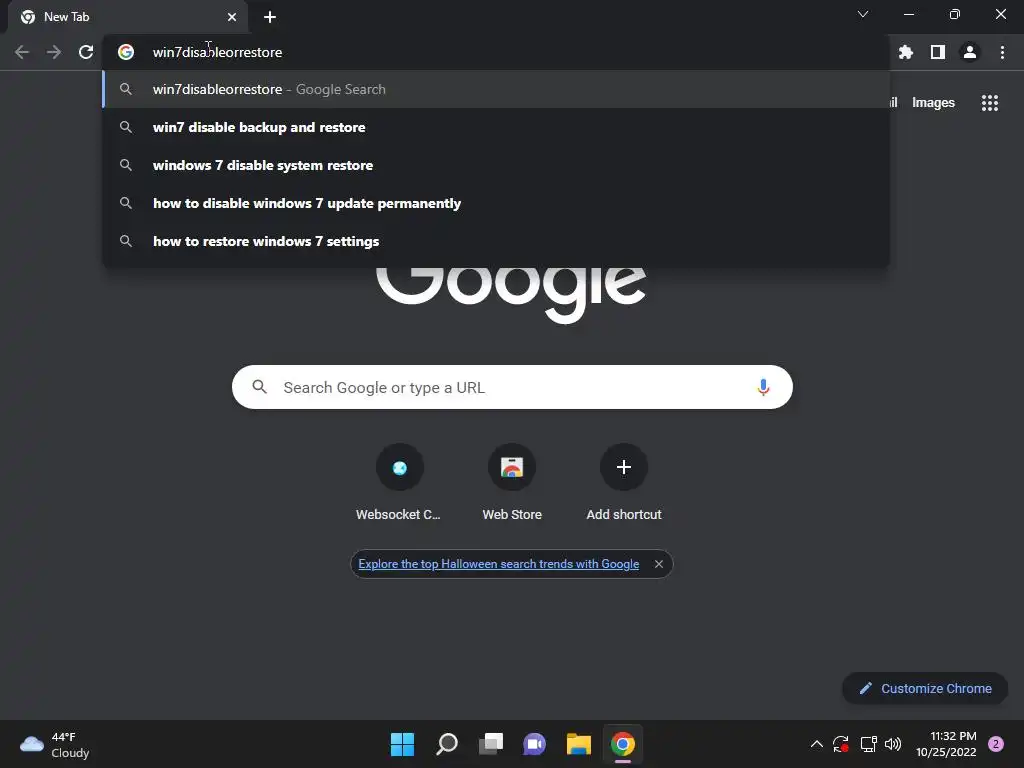1024x768 pixels.
Task: Click the search icon in the Google search box
Action: point(259,387)
